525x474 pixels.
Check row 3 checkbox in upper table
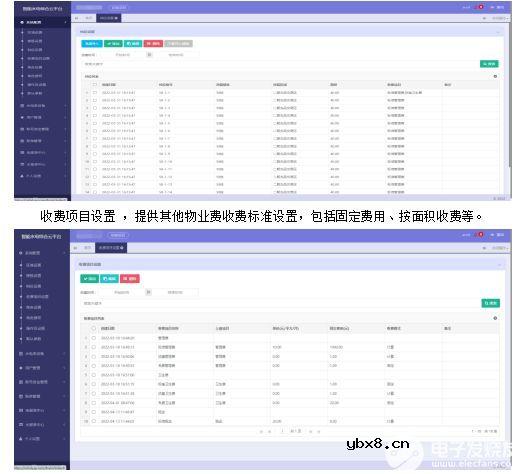pyautogui.click(x=95, y=108)
